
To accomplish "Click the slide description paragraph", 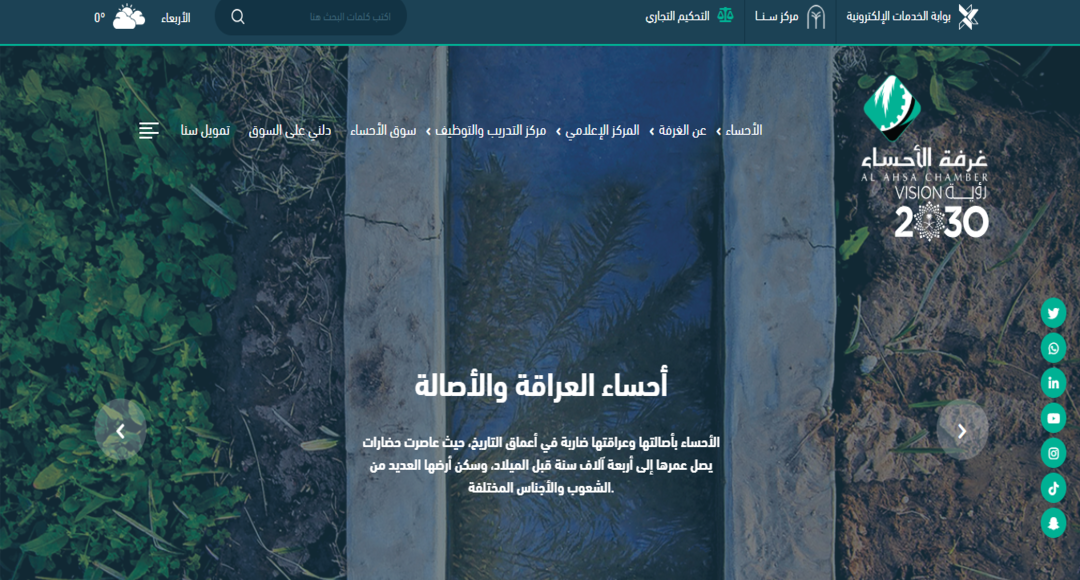I will (x=541, y=464).
